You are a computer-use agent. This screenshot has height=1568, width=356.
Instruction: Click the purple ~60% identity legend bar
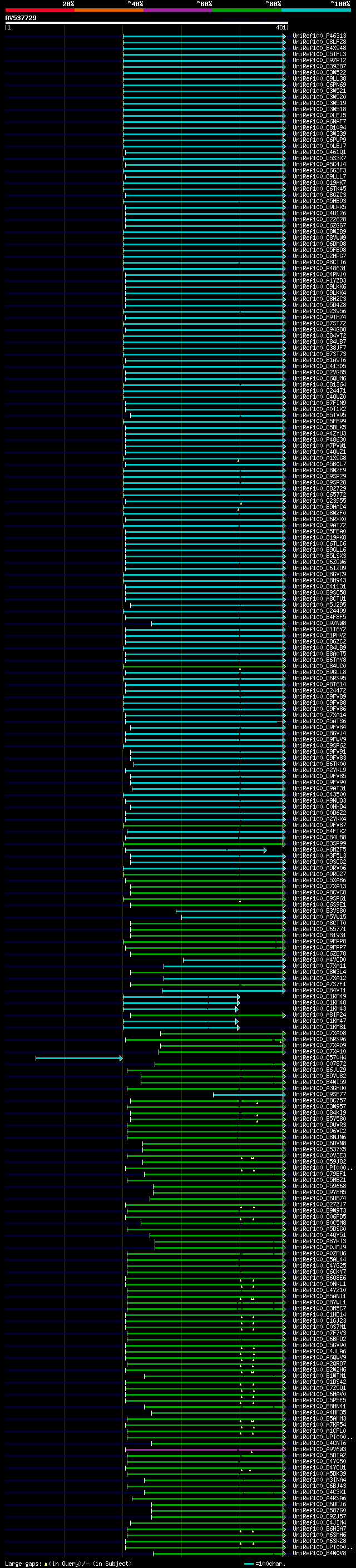point(179,10)
